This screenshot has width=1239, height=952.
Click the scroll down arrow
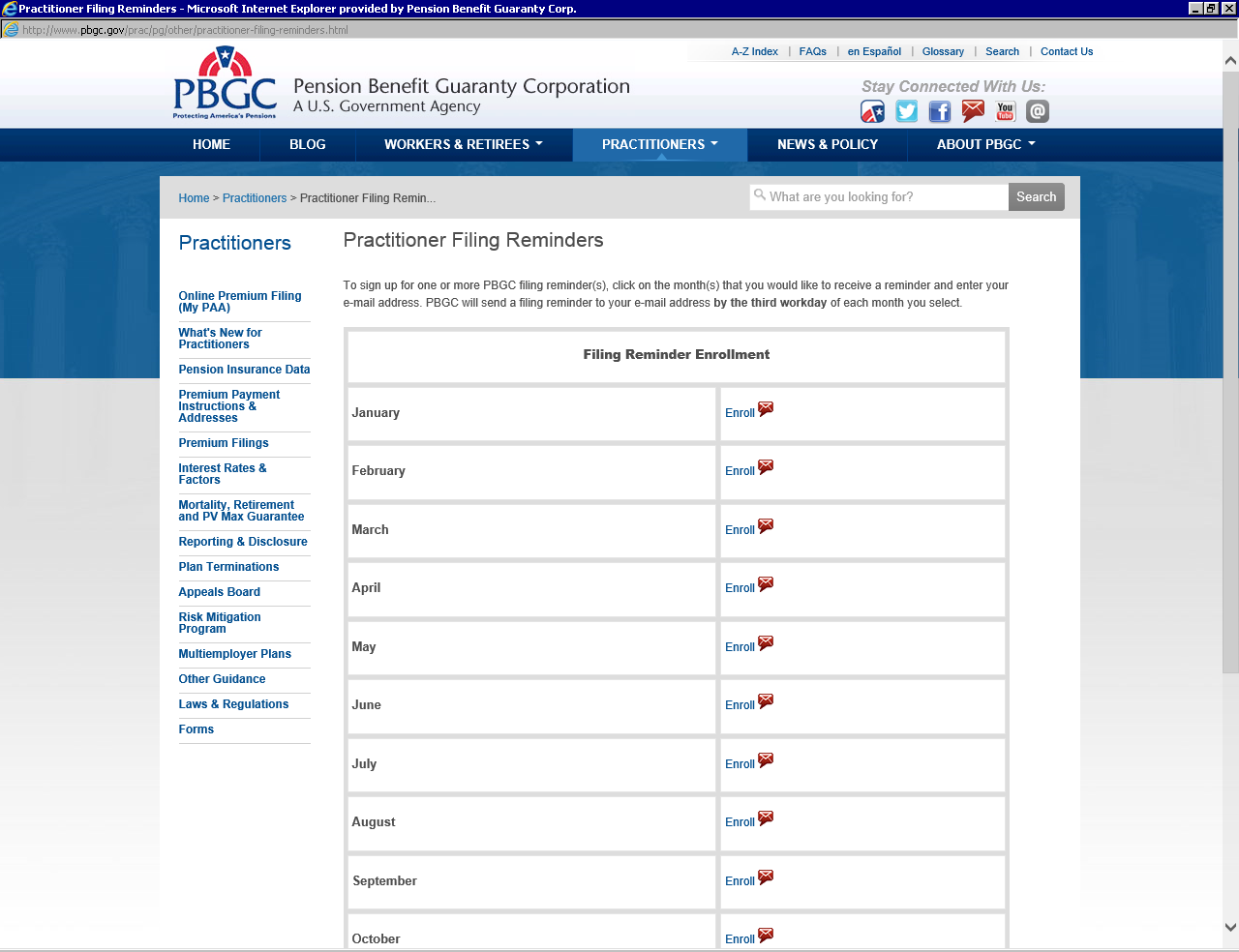[1230, 927]
